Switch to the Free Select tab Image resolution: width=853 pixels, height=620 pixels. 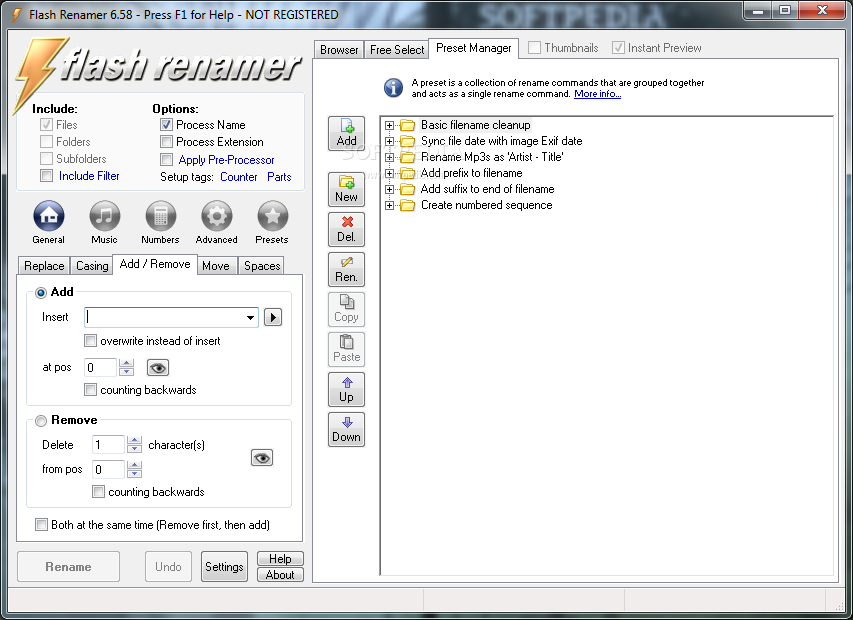click(x=397, y=49)
